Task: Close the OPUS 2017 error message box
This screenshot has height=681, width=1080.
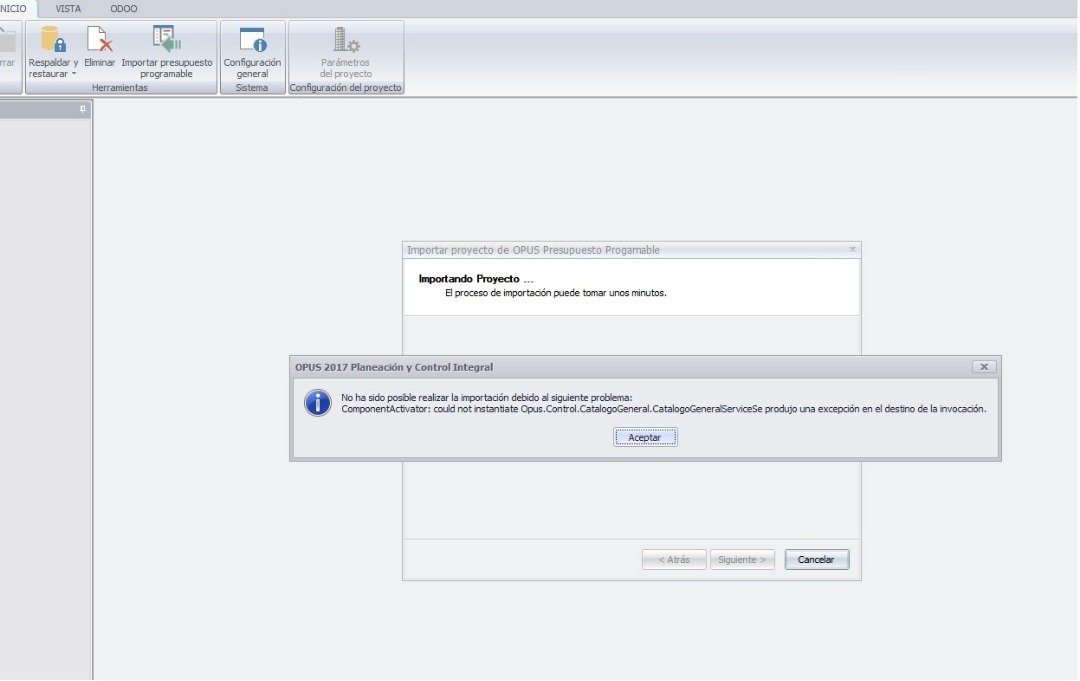Action: (983, 367)
